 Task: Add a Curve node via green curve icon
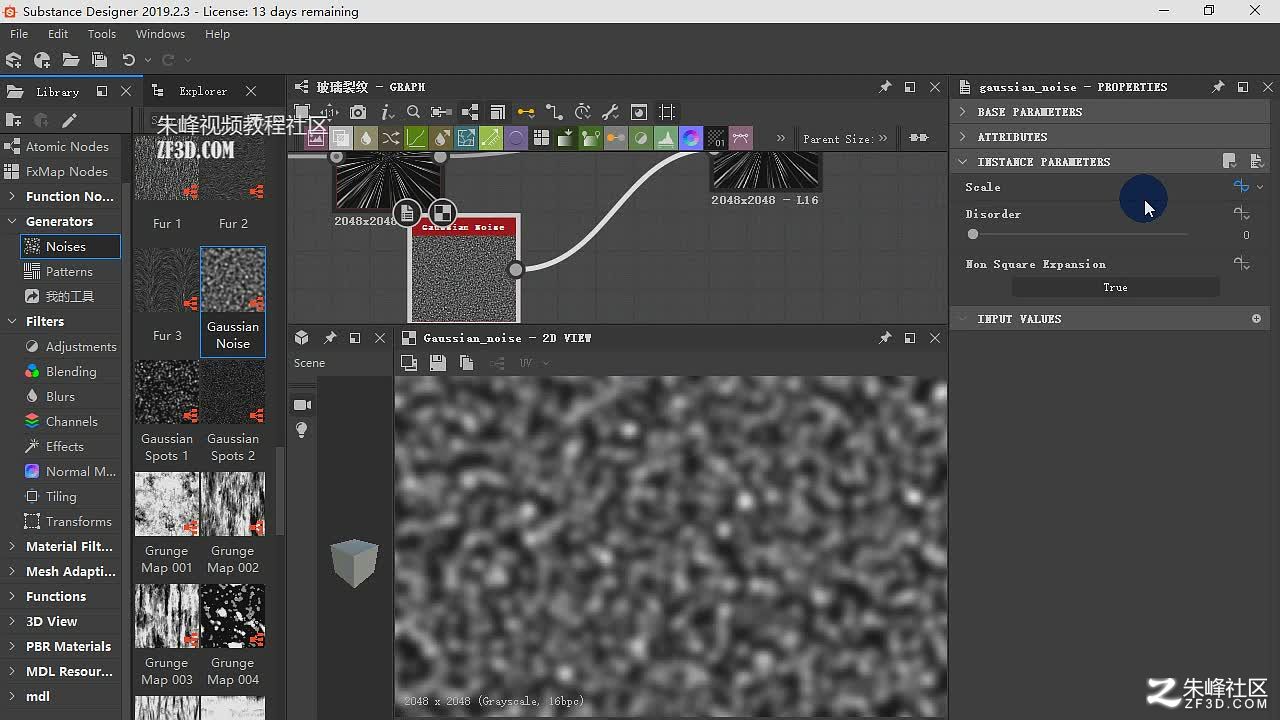click(416, 138)
